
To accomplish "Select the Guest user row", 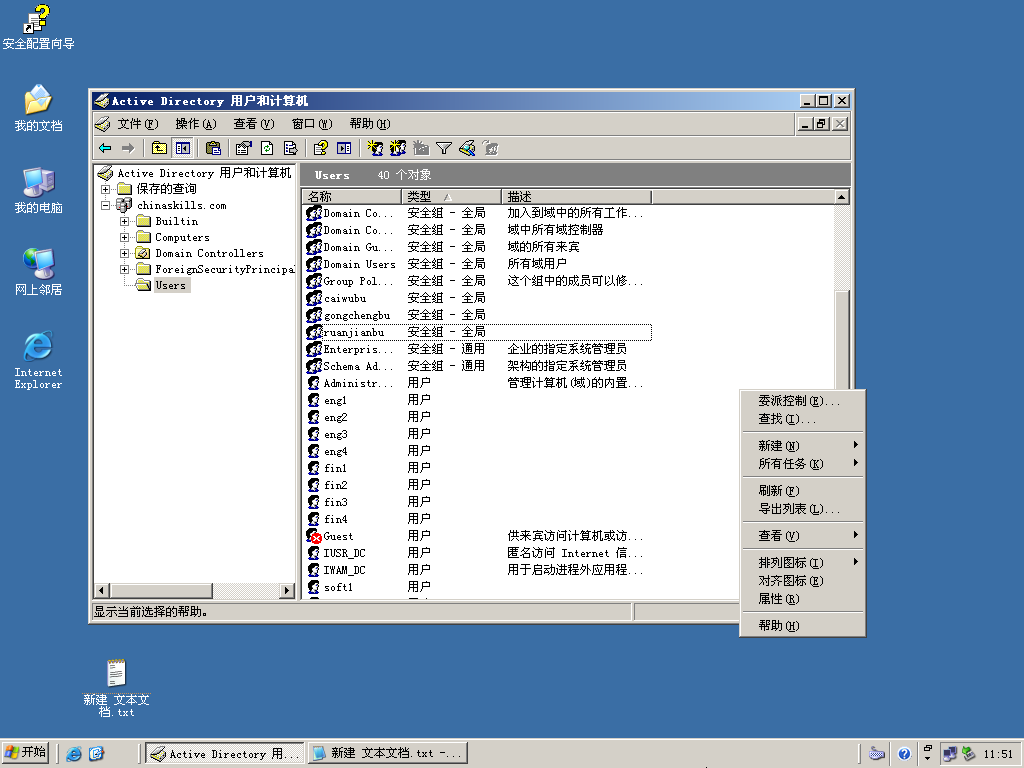I will (x=477, y=536).
